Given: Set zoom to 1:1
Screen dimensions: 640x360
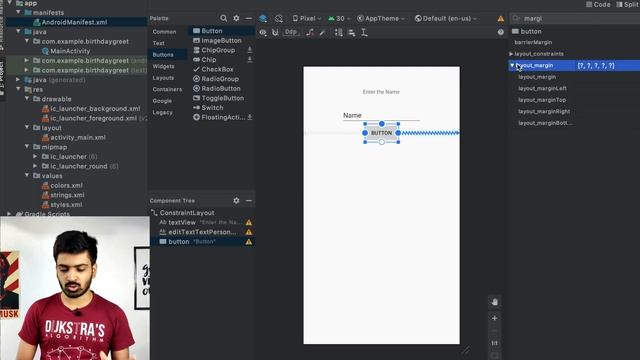Looking at the screenshot, I should (x=494, y=343).
